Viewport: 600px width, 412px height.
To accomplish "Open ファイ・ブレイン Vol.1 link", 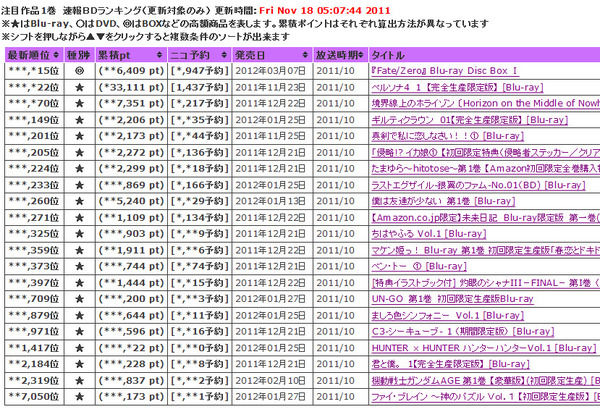I will [x=486, y=397].
